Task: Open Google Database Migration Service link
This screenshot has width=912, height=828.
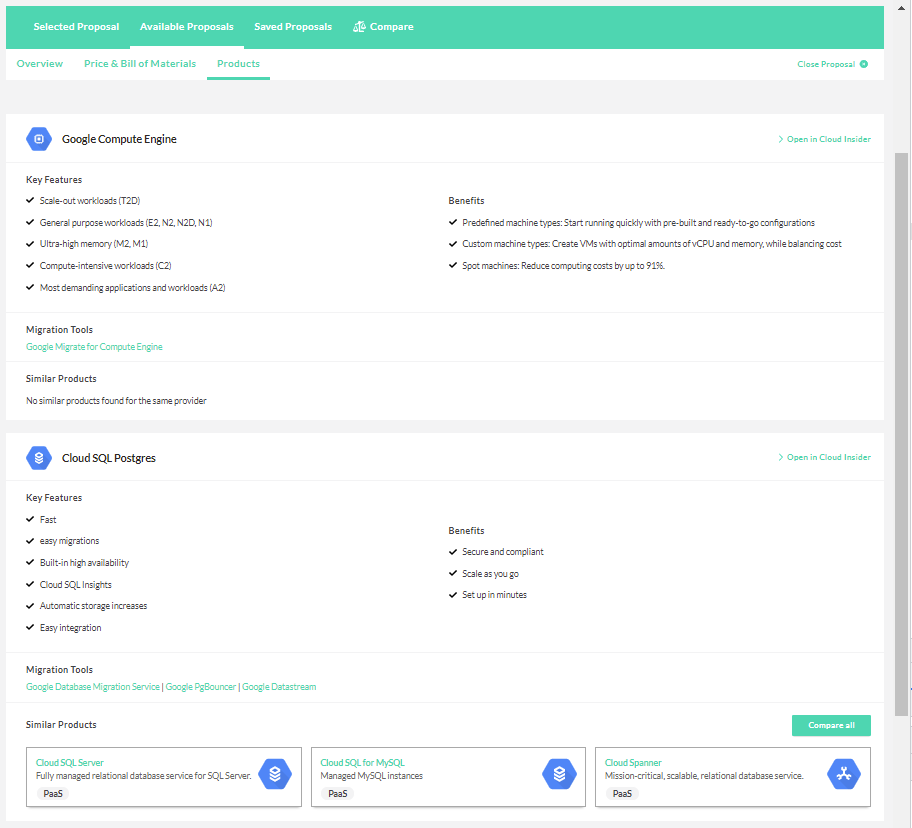Action: click(x=93, y=687)
